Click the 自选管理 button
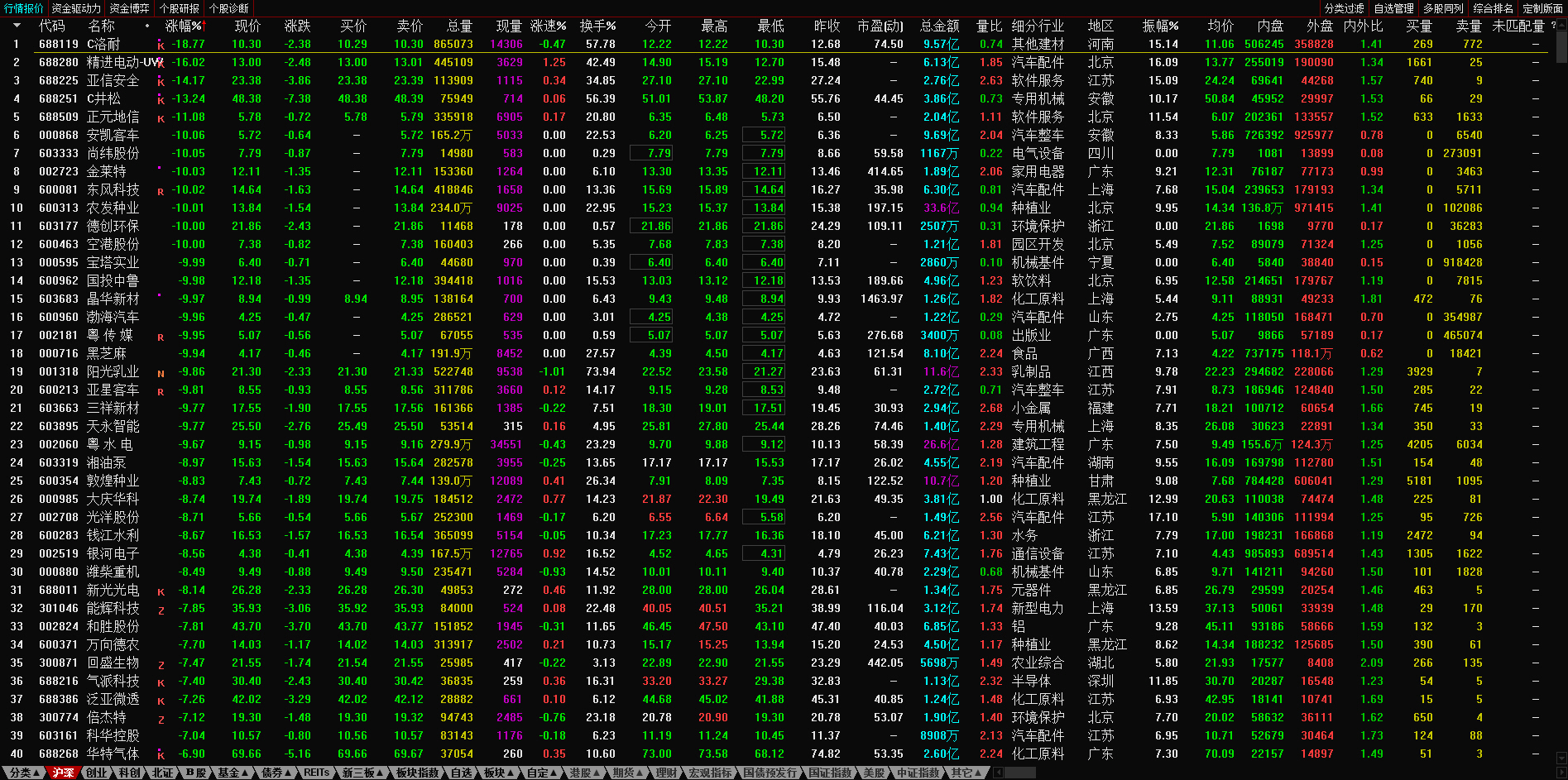The width and height of the screenshot is (1568, 780). point(1393,8)
